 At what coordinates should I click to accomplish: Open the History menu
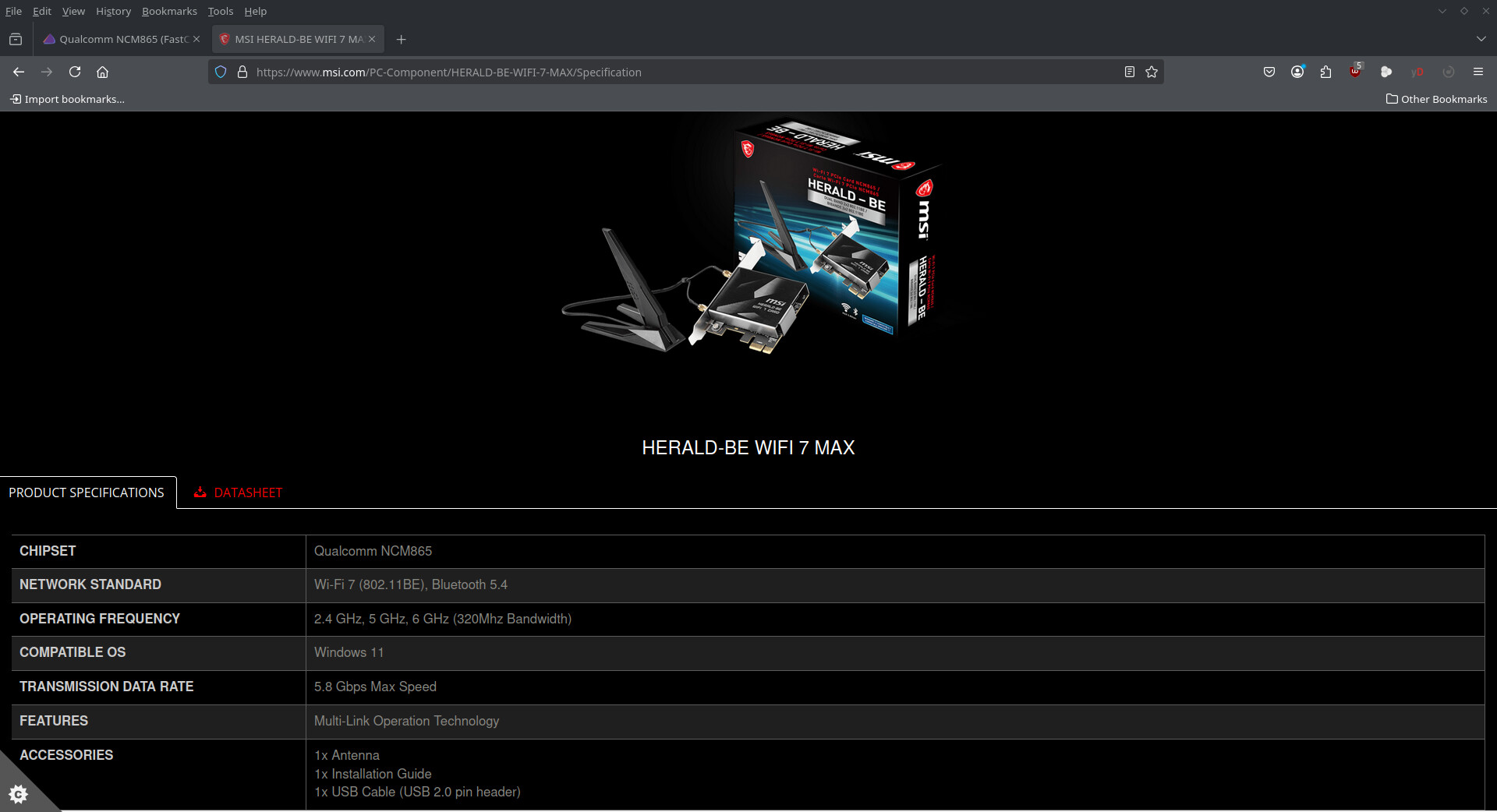113,11
